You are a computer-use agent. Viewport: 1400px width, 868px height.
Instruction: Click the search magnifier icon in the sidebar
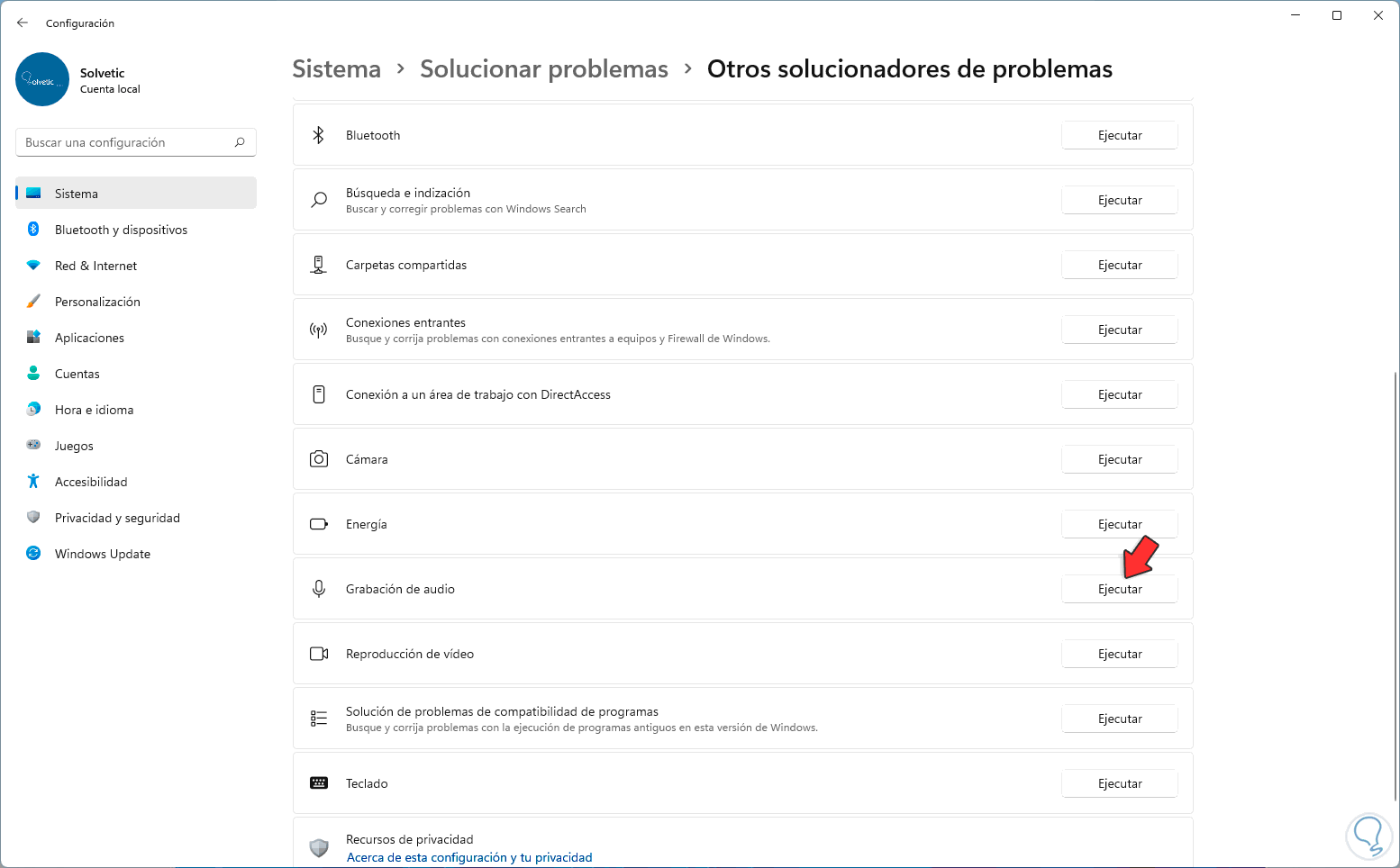[x=240, y=142]
